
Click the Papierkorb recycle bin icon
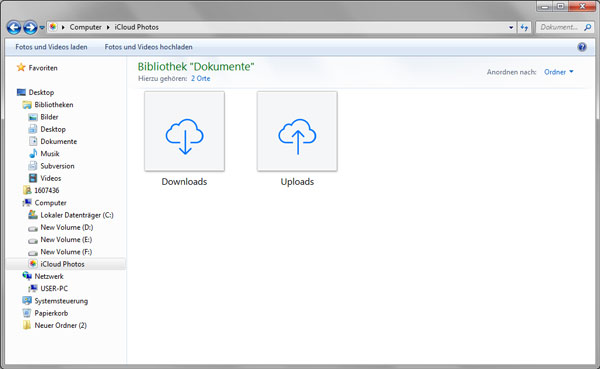tap(27, 313)
